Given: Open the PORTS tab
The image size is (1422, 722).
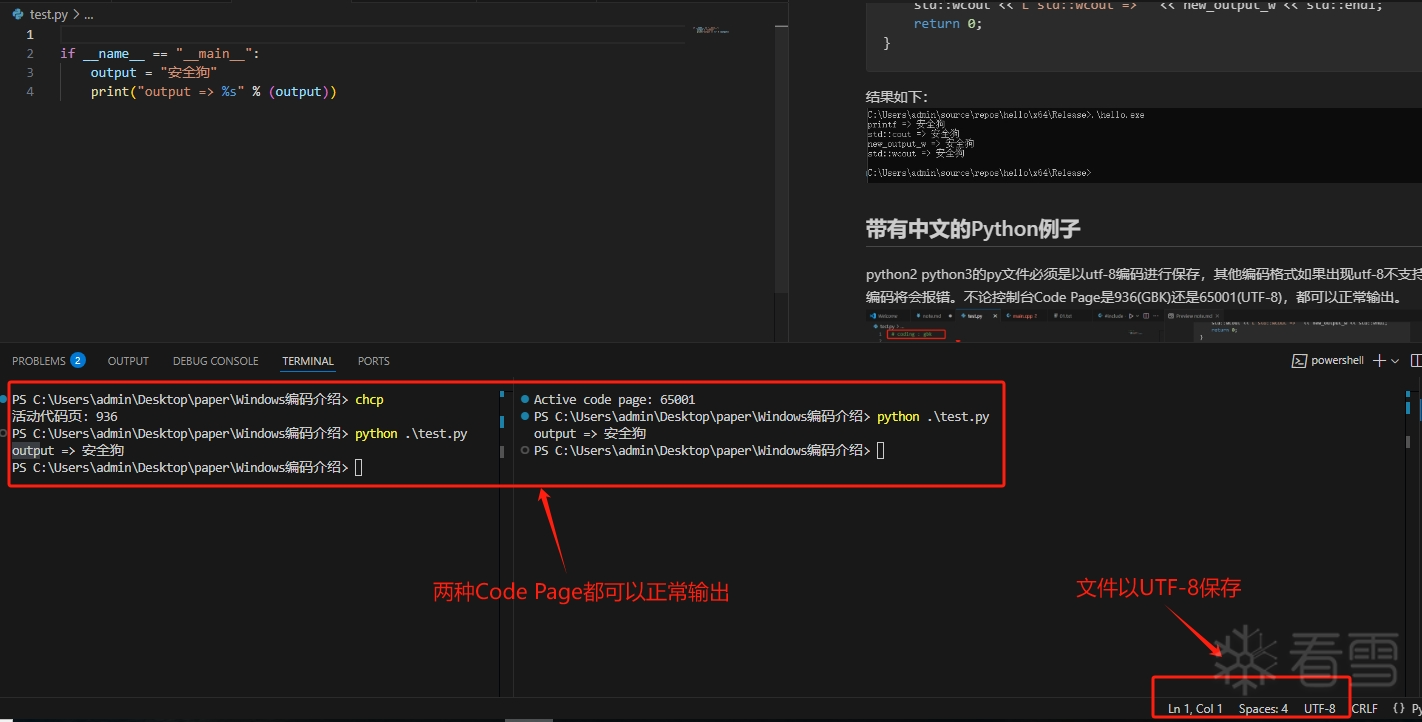Looking at the screenshot, I should point(374,361).
